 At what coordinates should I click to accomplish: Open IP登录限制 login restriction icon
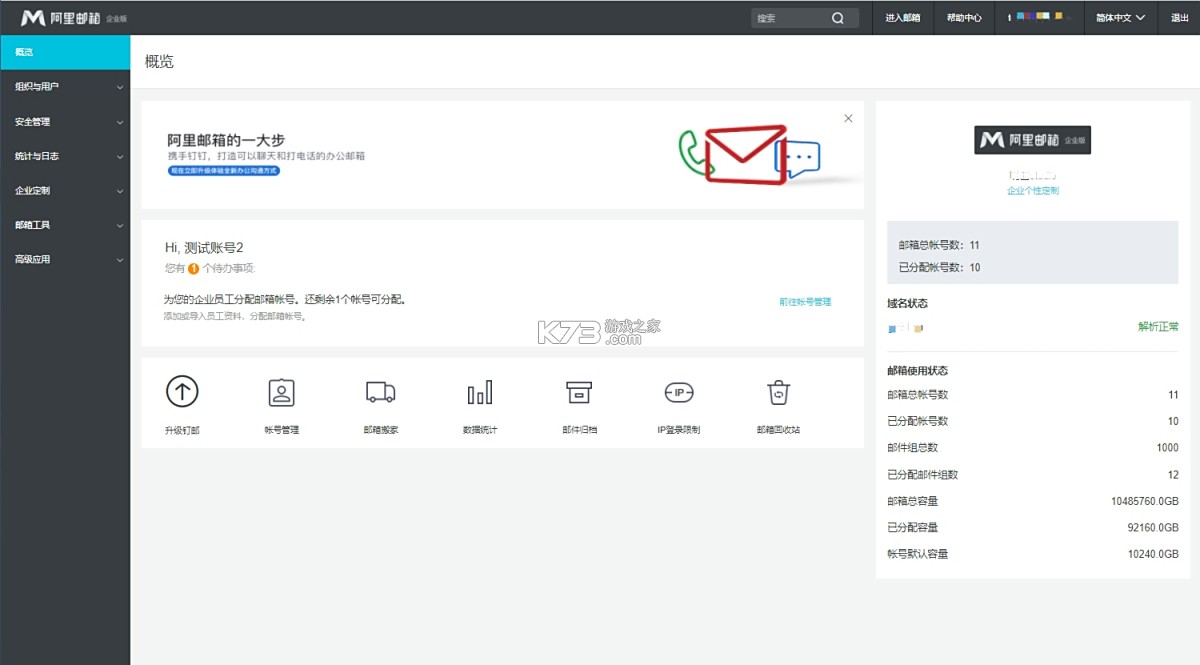[678, 392]
